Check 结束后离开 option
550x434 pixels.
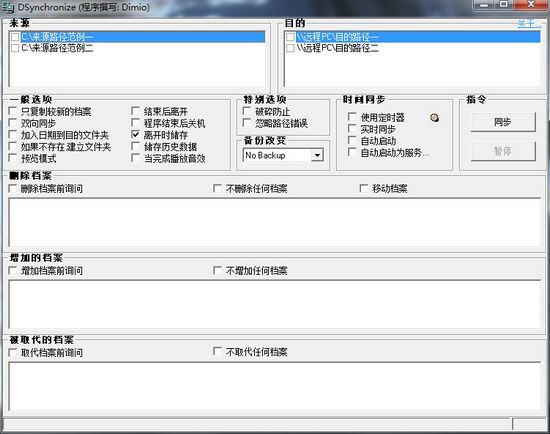135,112
